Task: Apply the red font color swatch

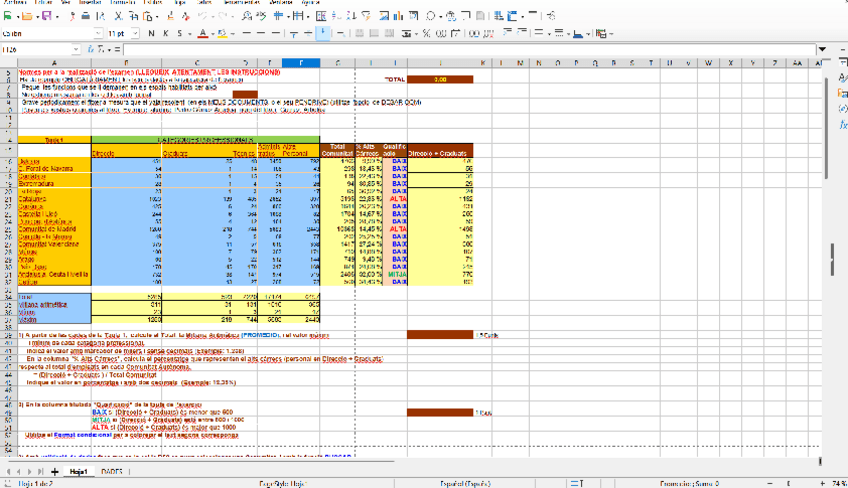Action: coord(202,33)
